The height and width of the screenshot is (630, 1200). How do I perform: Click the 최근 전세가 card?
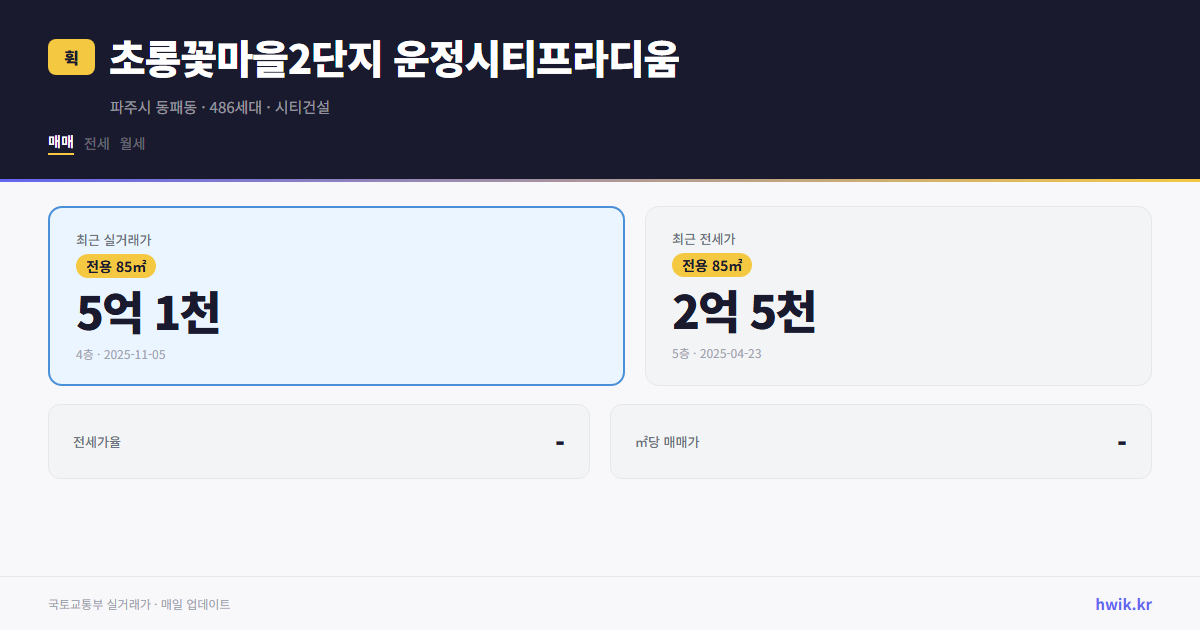(898, 295)
